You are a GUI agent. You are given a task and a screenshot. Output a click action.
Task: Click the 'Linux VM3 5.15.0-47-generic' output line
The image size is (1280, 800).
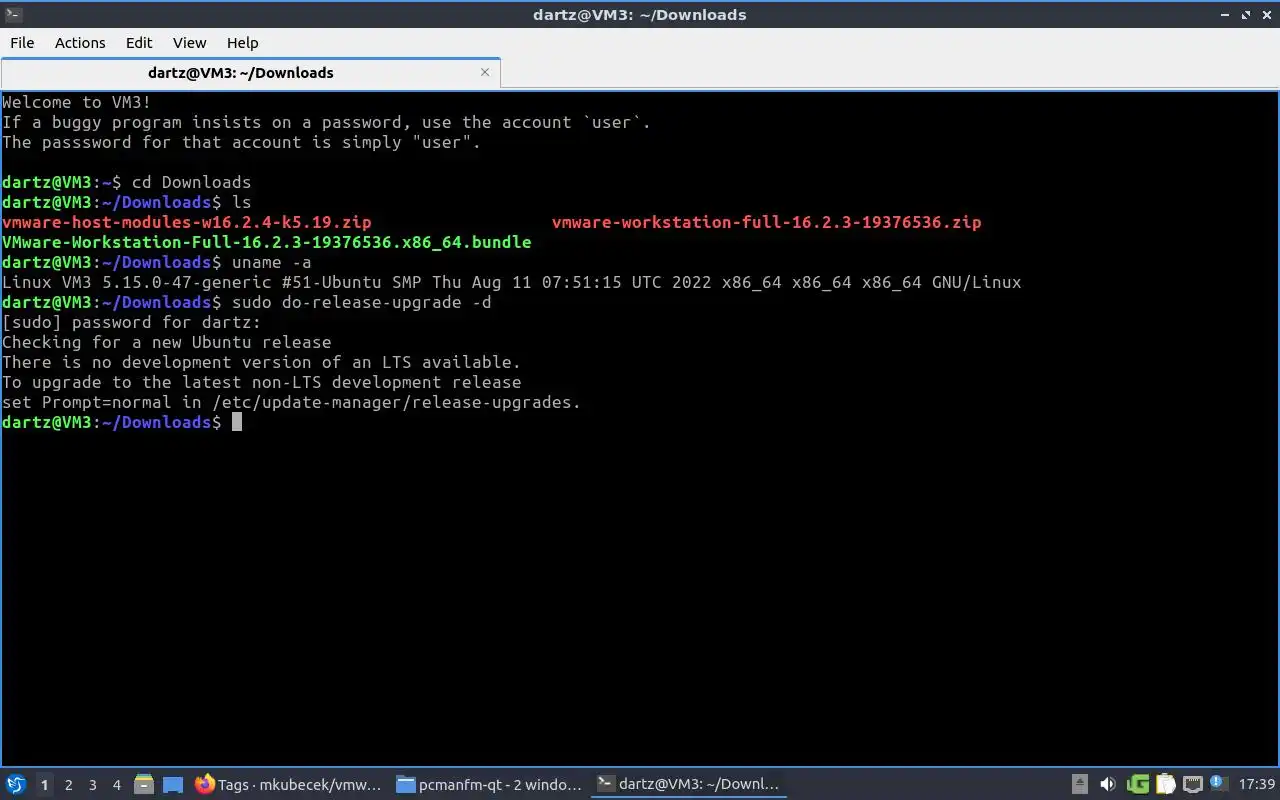coord(512,282)
